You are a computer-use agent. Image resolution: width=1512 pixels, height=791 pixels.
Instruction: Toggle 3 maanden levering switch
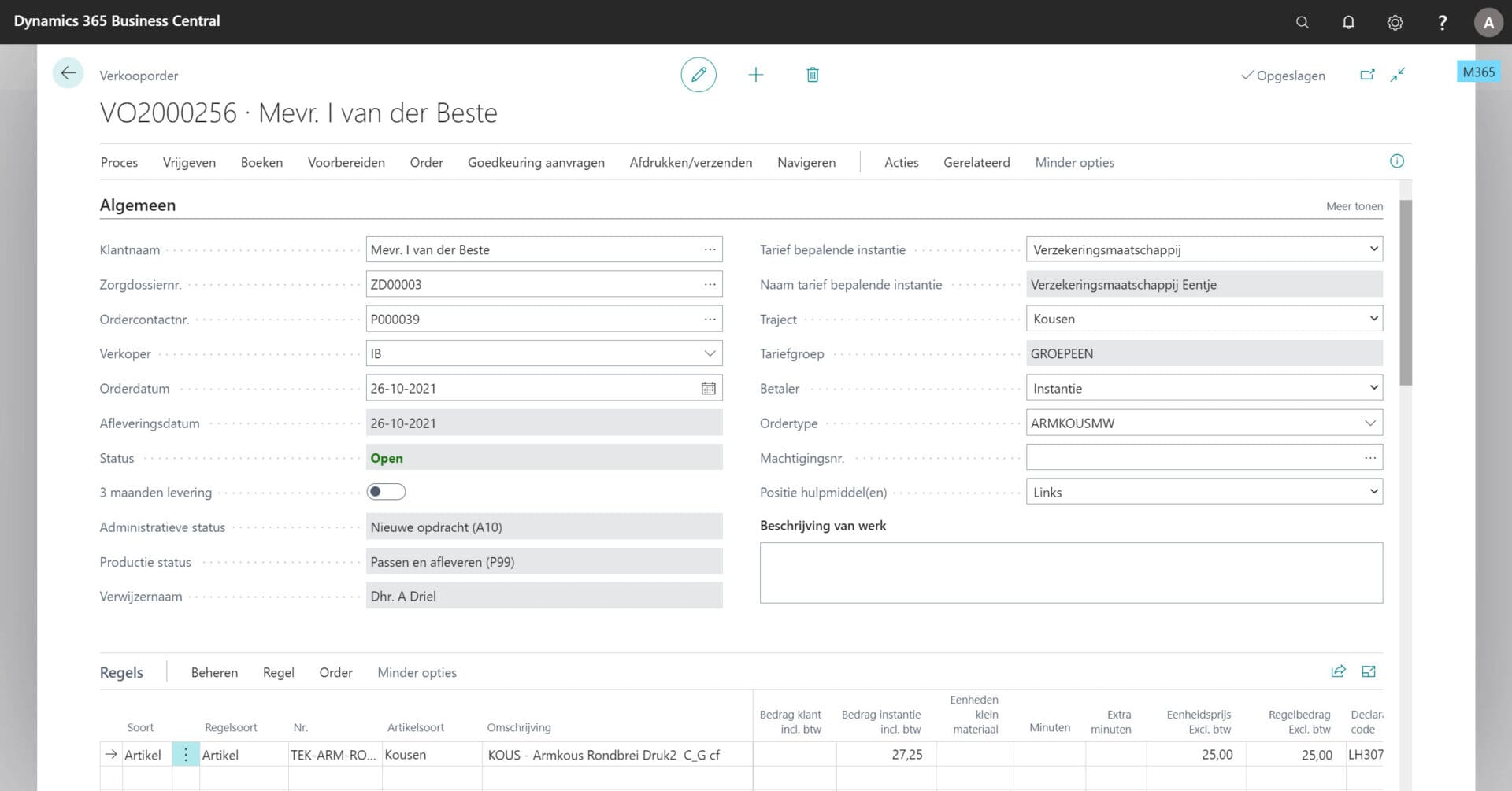(x=386, y=492)
